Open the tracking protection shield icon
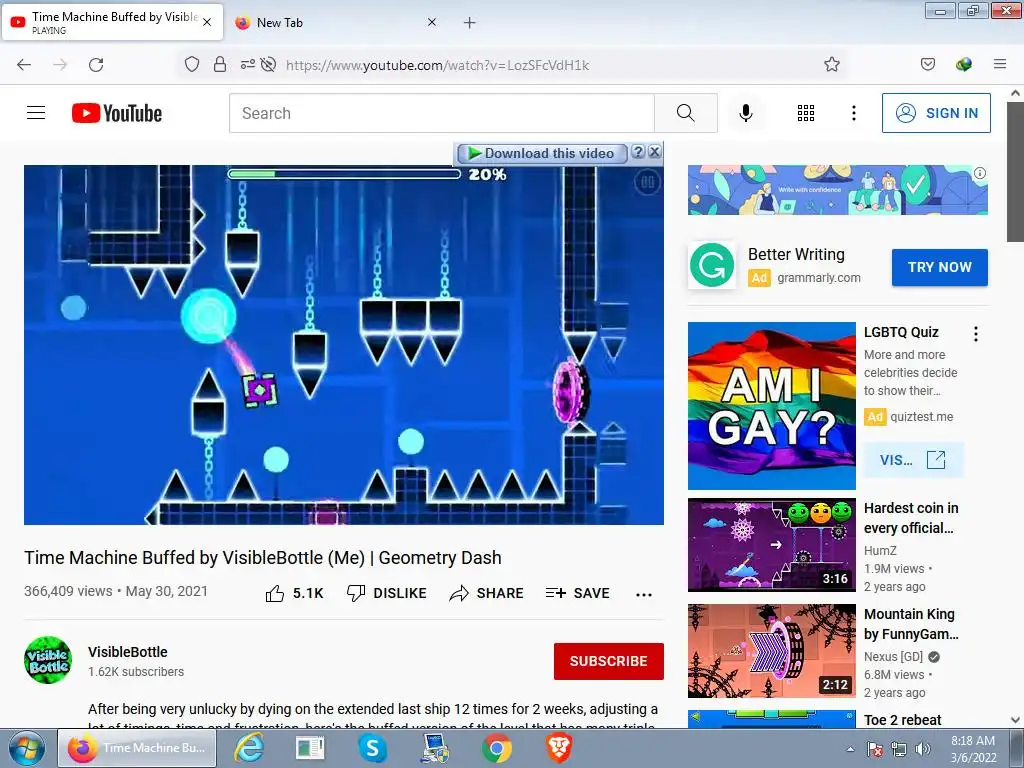1024x768 pixels. pyautogui.click(x=192, y=65)
